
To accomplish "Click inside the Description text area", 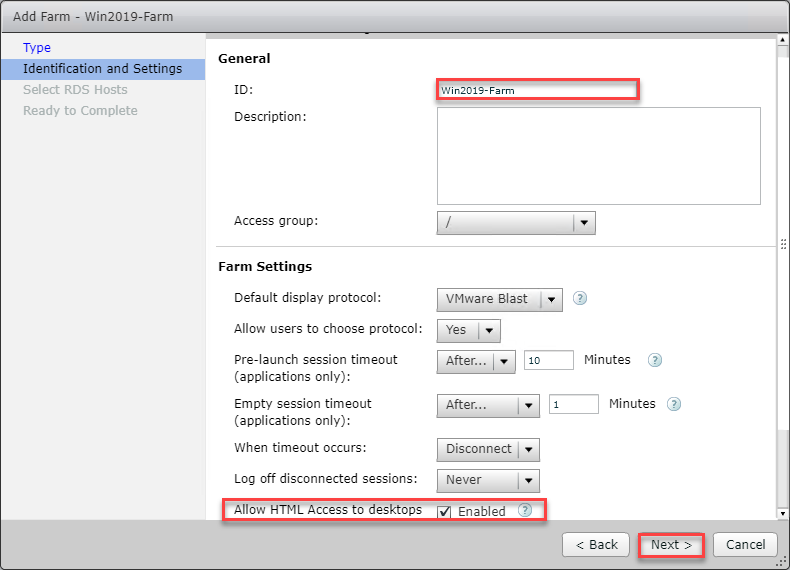I will tap(598, 156).
